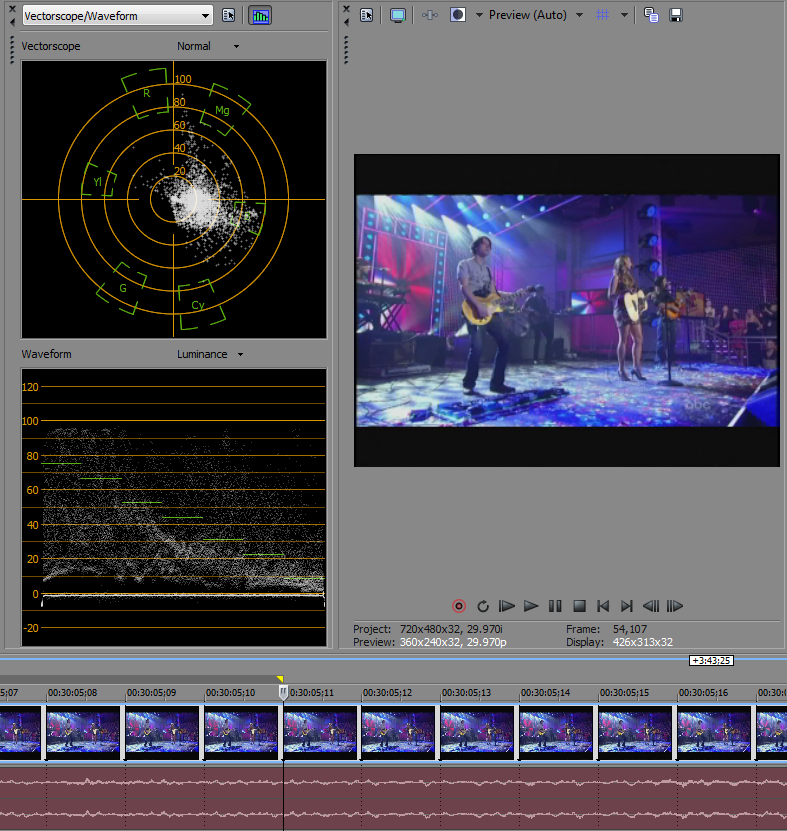Image resolution: width=787 pixels, height=831 pixels.
Task: Open the video scopes settings
Action: tap(229, 15)
